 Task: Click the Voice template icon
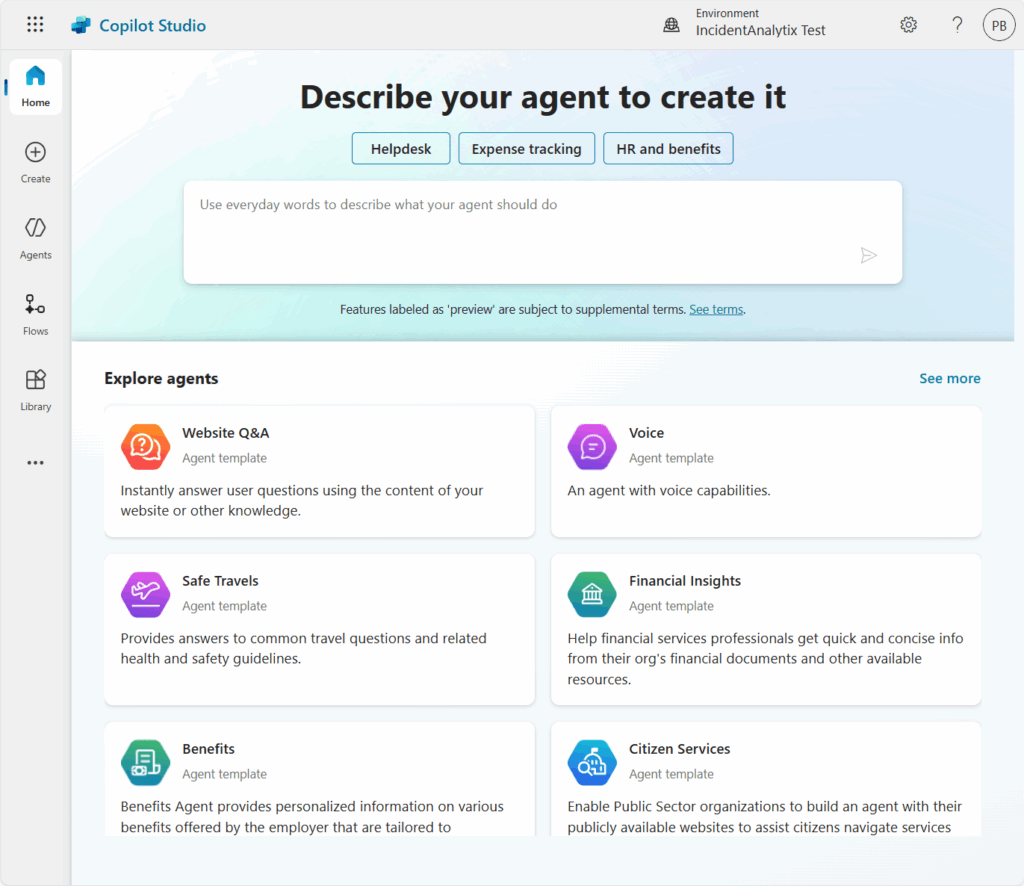pyautogui.click(x=592, y=447)
